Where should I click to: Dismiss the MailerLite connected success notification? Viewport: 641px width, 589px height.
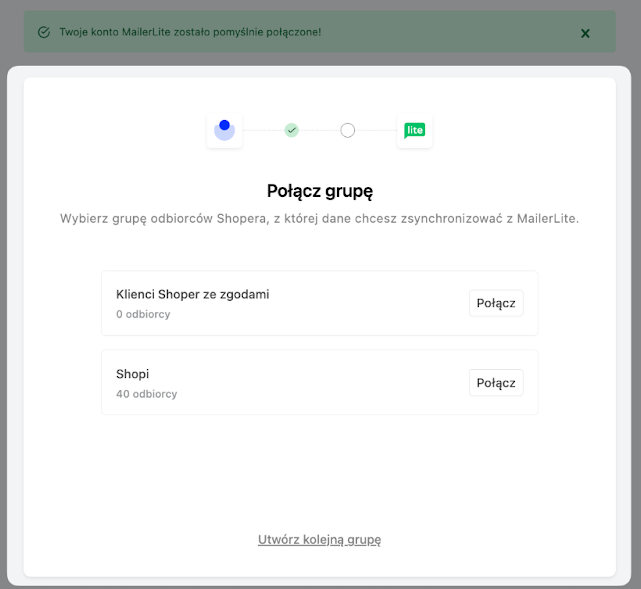(x=585, y=33)
